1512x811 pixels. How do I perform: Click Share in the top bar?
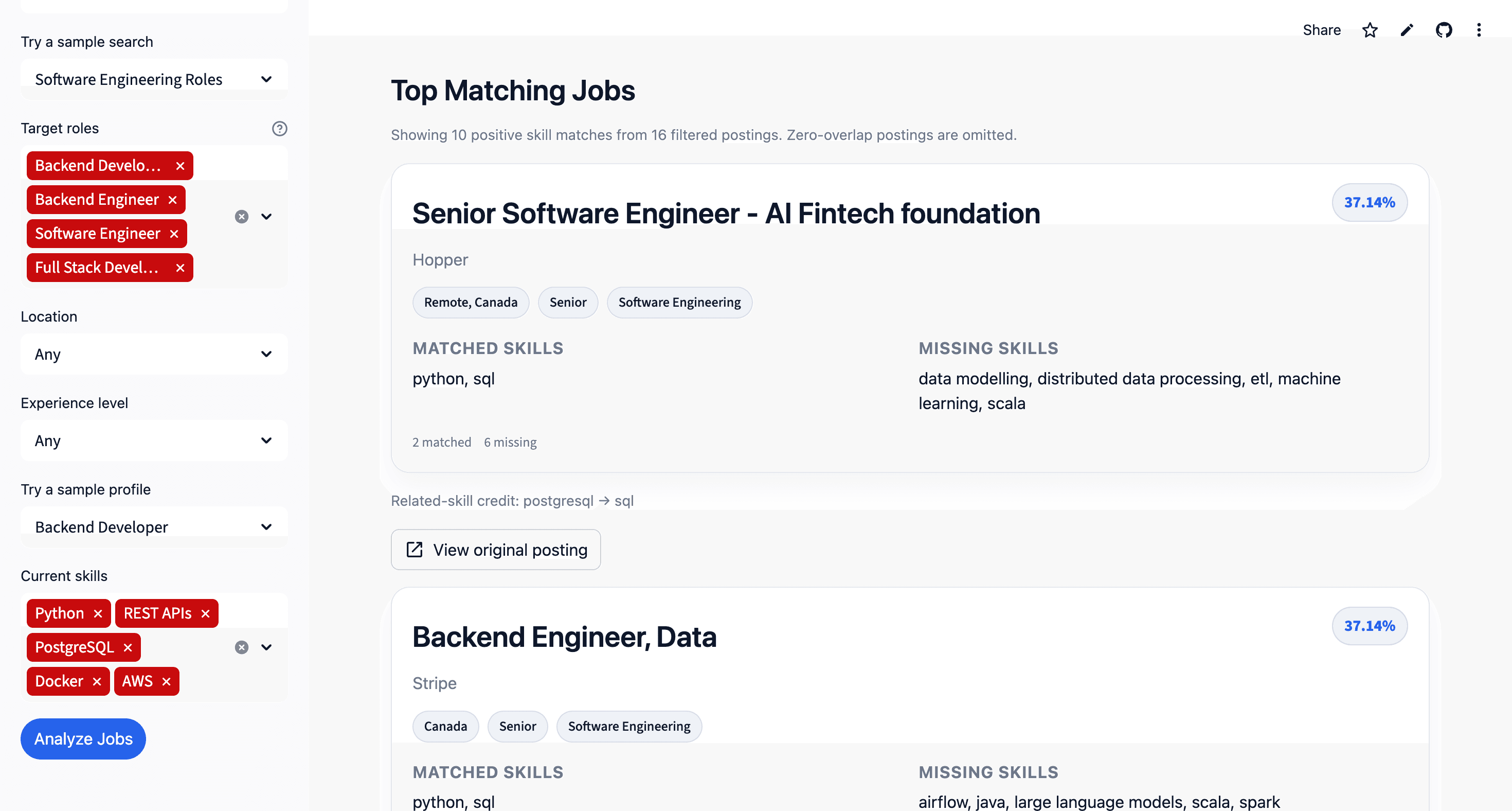click(x=1321, y=30)
